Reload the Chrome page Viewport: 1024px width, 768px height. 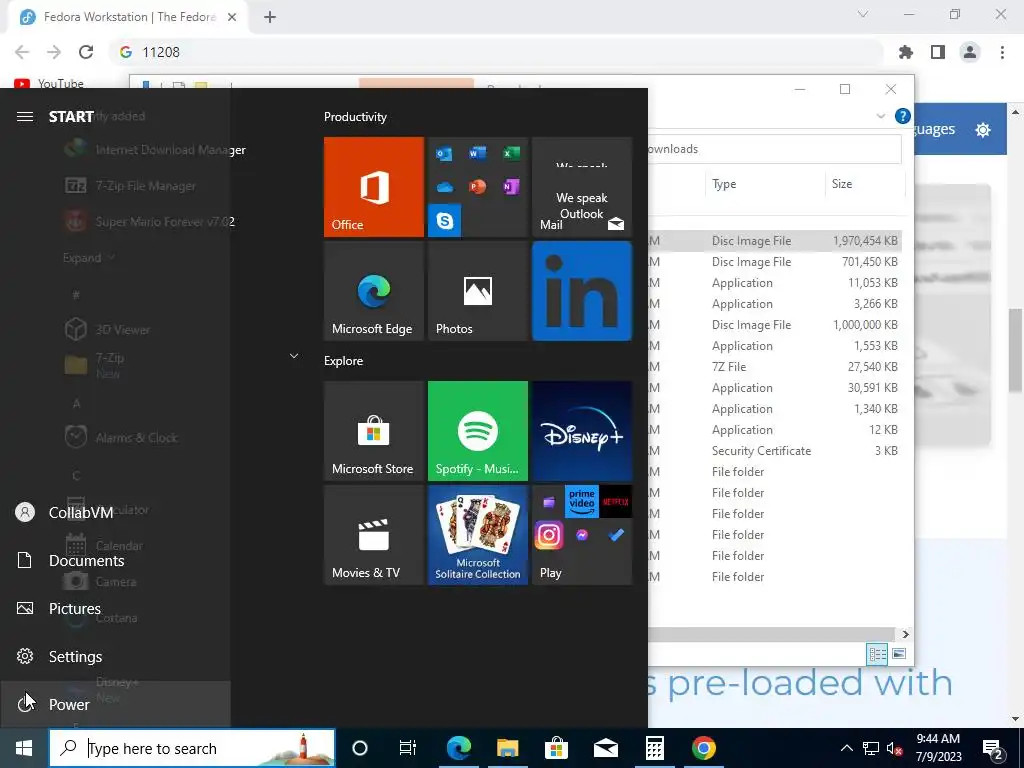click(x=86, y=52)
